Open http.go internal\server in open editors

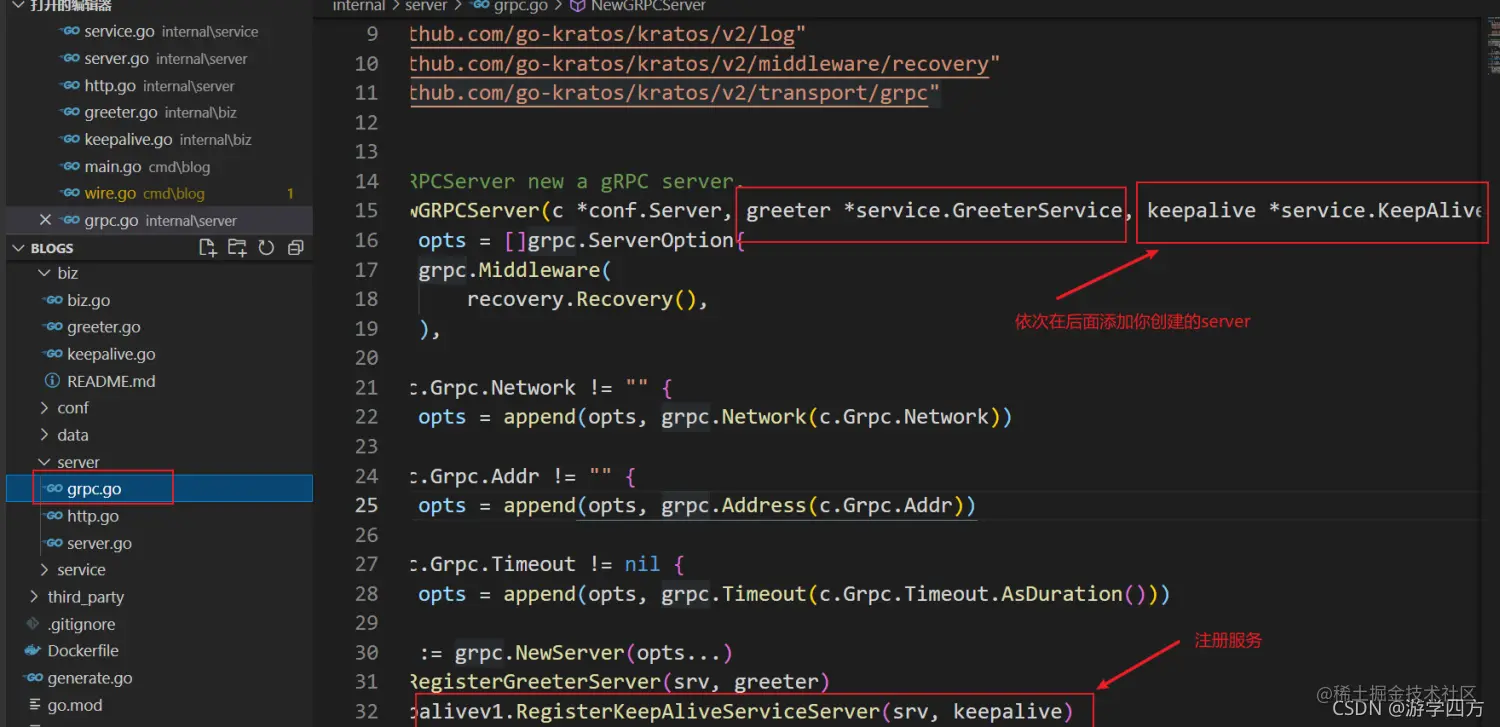tap(160, 85)
